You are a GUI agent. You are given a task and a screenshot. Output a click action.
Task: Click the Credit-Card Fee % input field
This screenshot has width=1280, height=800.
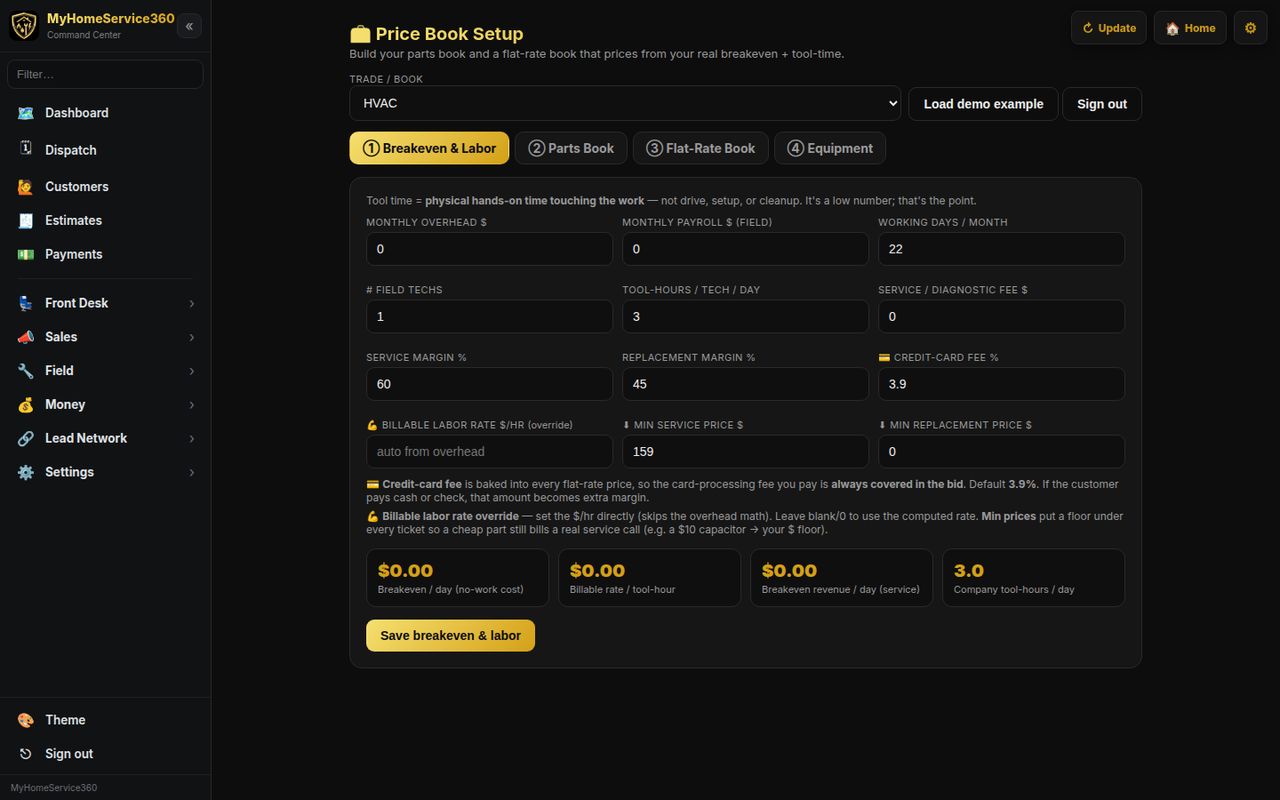pyautogui.click(x=1001, y=384)
